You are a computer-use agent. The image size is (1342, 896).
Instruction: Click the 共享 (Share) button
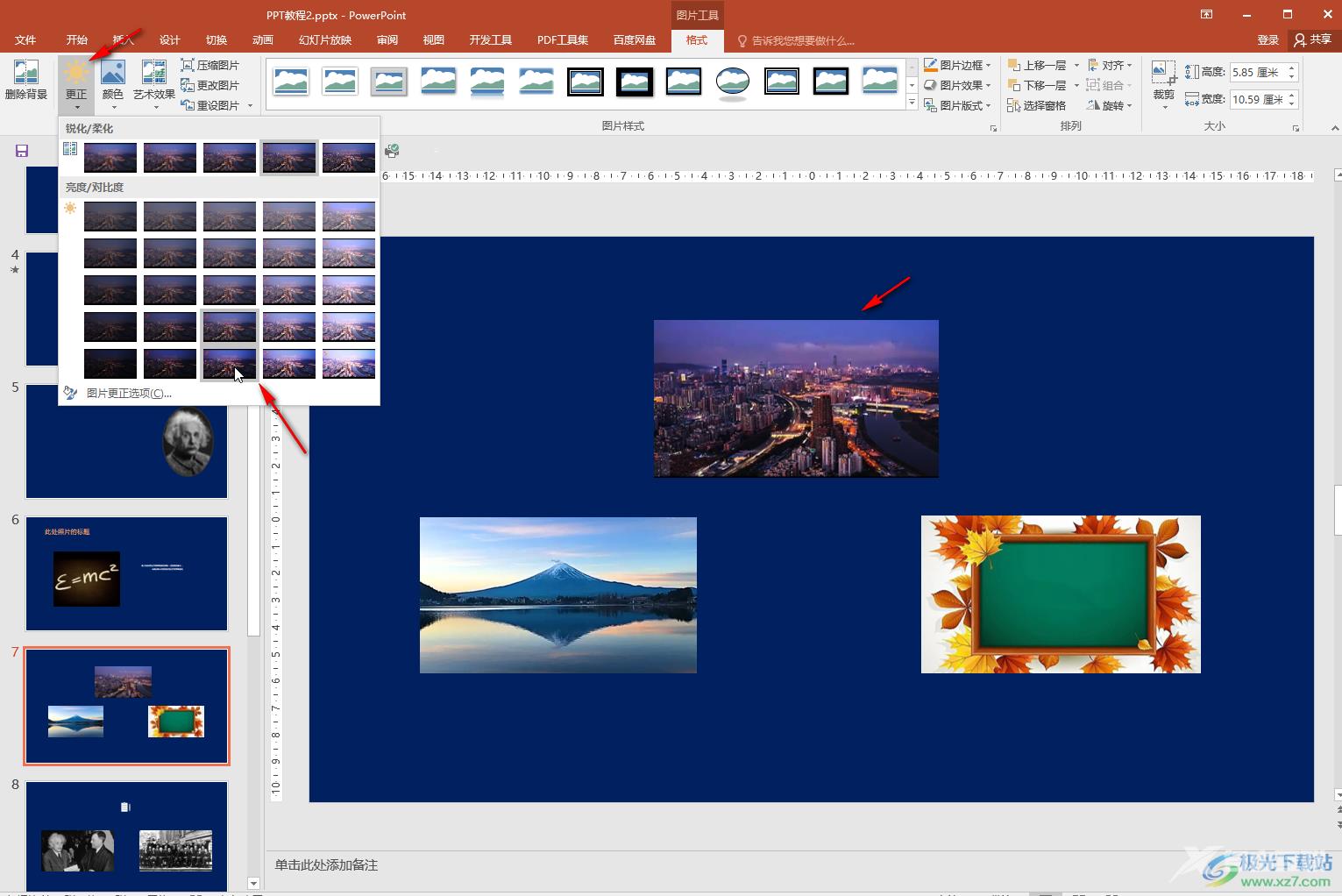1312,39
